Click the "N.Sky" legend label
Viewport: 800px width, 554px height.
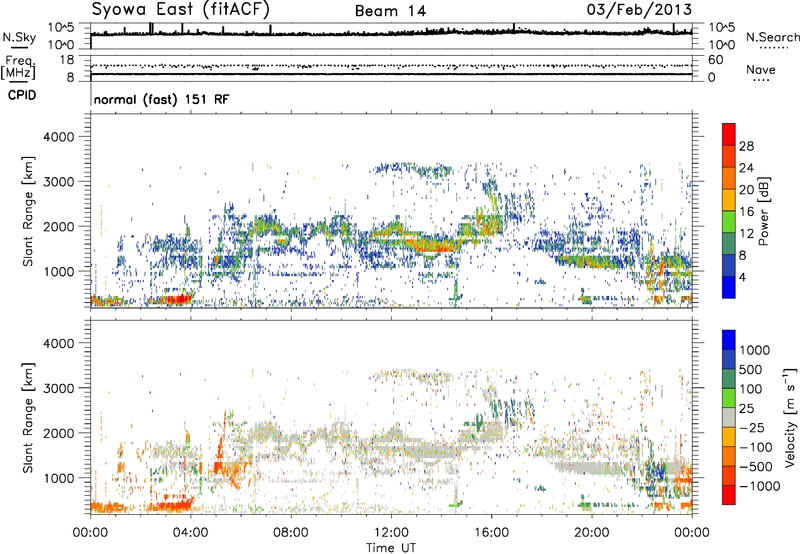(x=19, y=38)
